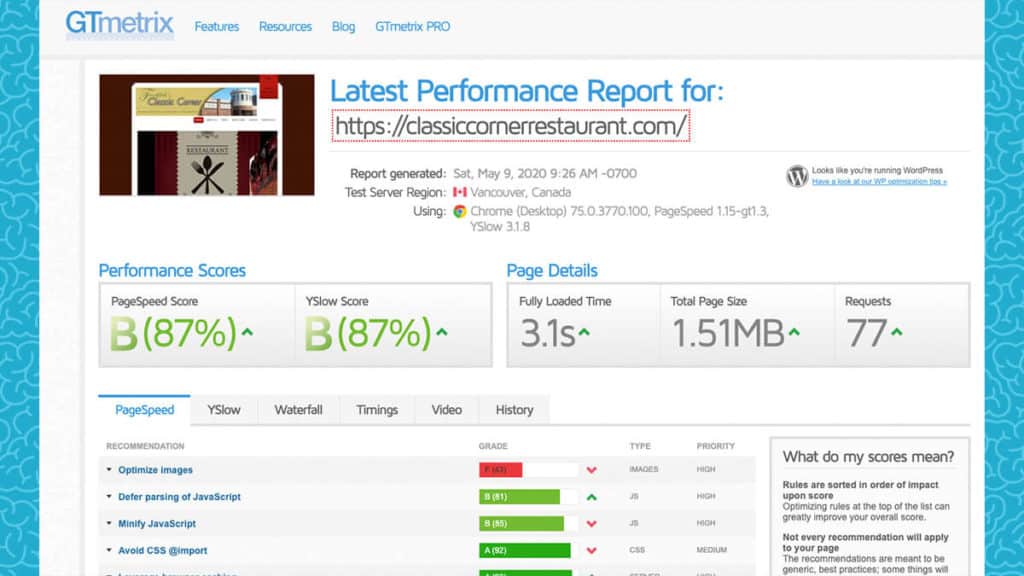Click red down arrow in Optimize images row

592,470
